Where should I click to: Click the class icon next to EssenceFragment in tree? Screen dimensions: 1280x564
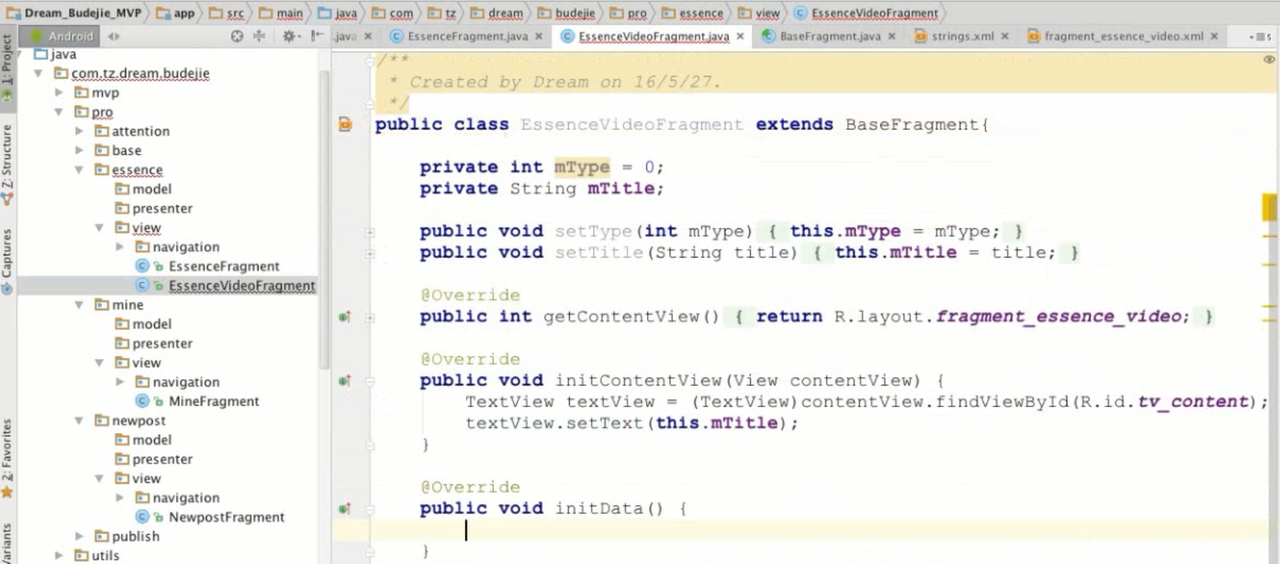tap(142, 266)
